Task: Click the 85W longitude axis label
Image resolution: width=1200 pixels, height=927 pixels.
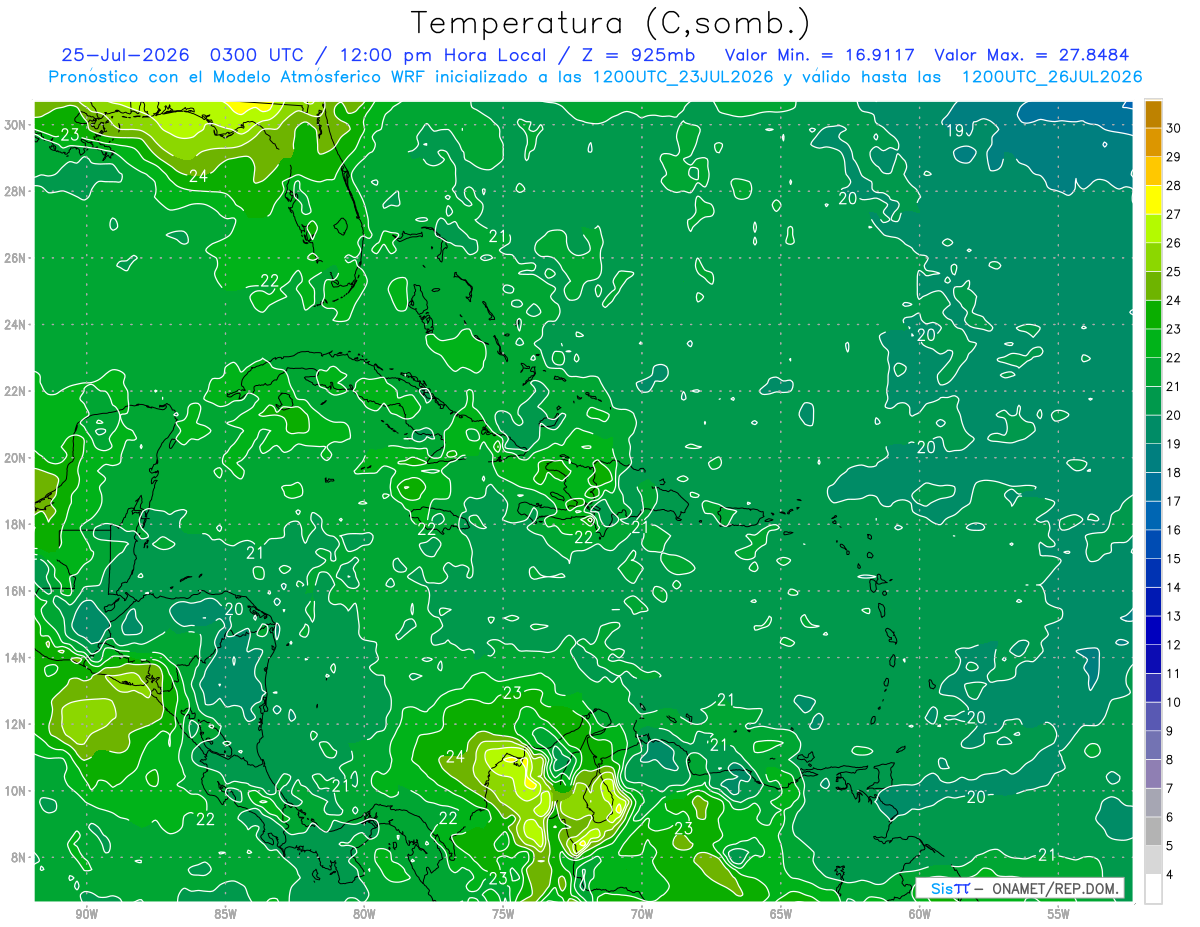Action: [225, 914]
